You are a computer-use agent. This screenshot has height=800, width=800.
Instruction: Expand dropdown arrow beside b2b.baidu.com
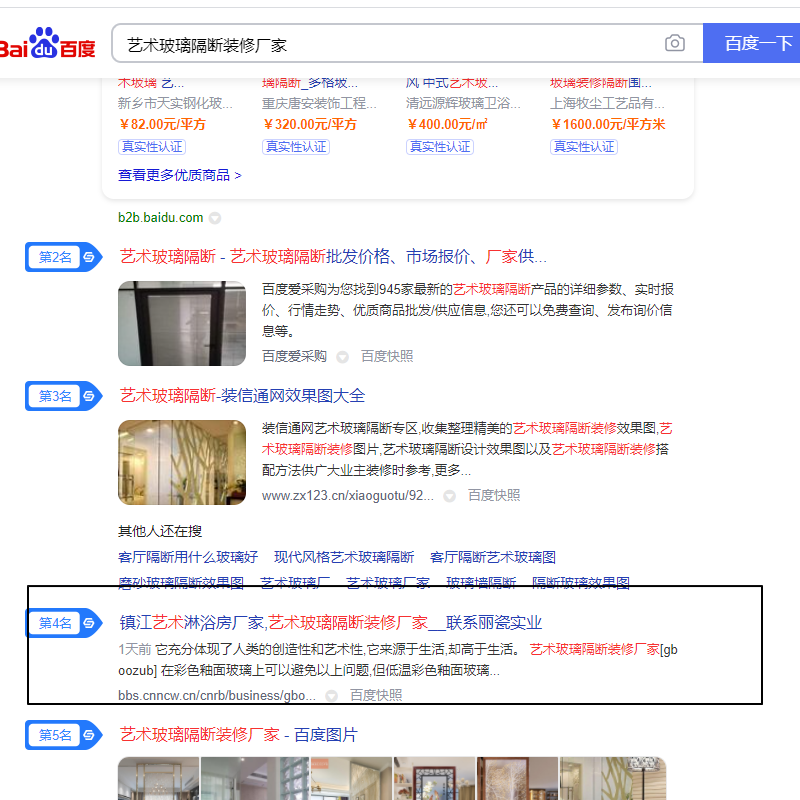[x=215, y=218]
